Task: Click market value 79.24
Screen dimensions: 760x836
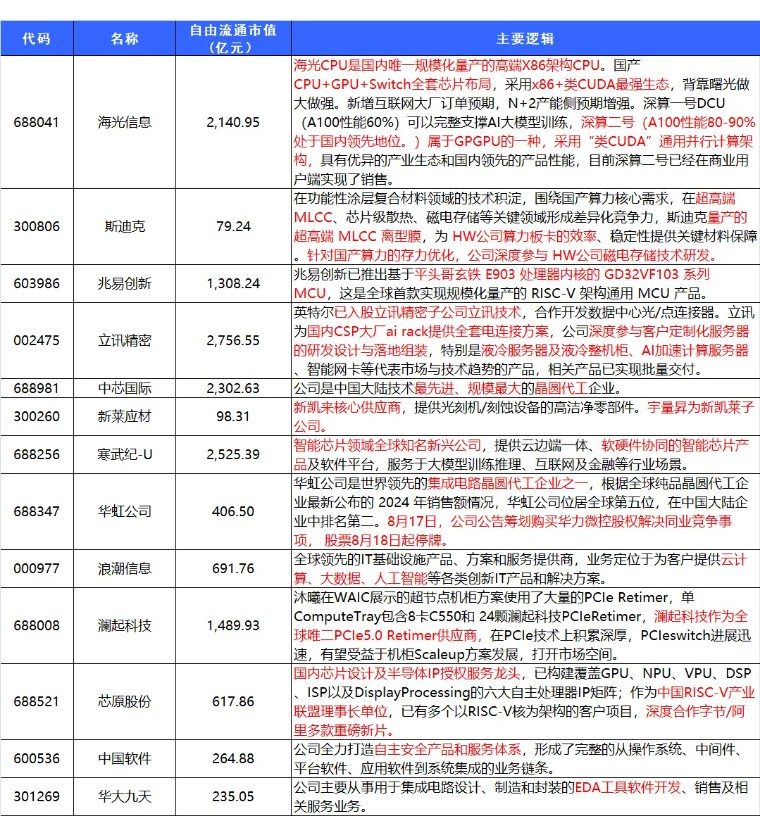Action: pos(233,226)
